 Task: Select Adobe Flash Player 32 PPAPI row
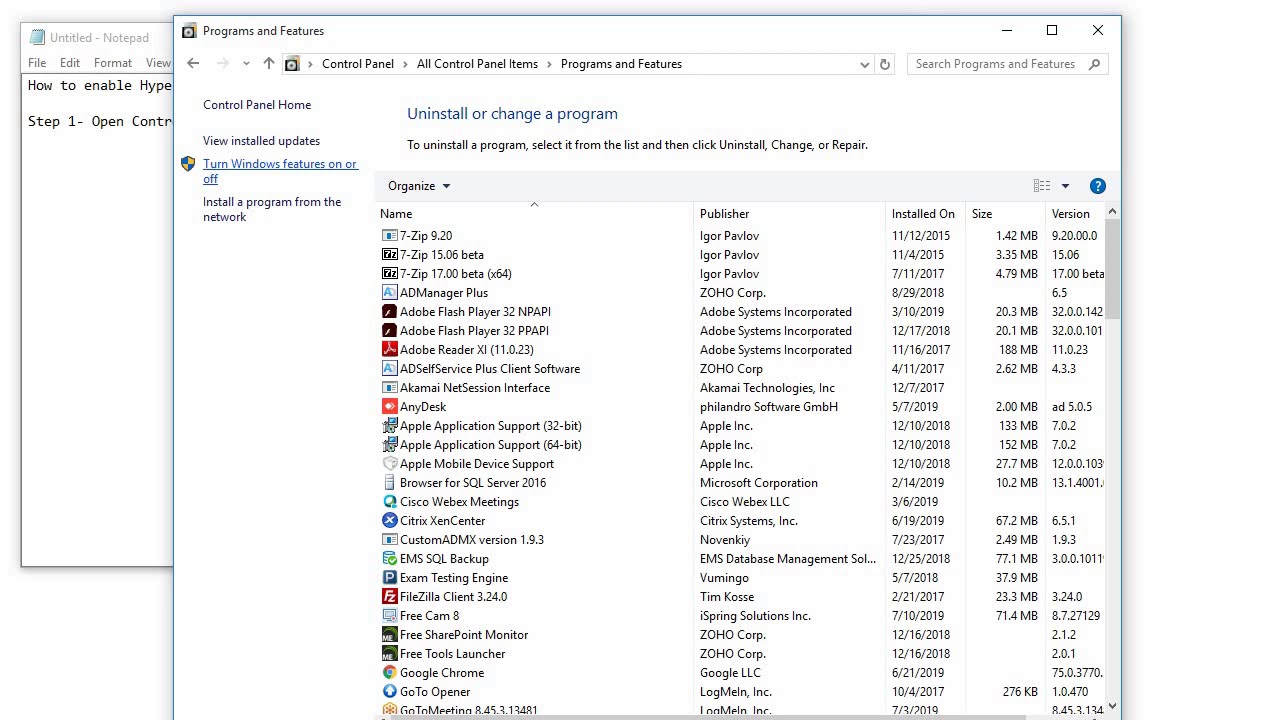pyautogui.click(x=742, y=331)
